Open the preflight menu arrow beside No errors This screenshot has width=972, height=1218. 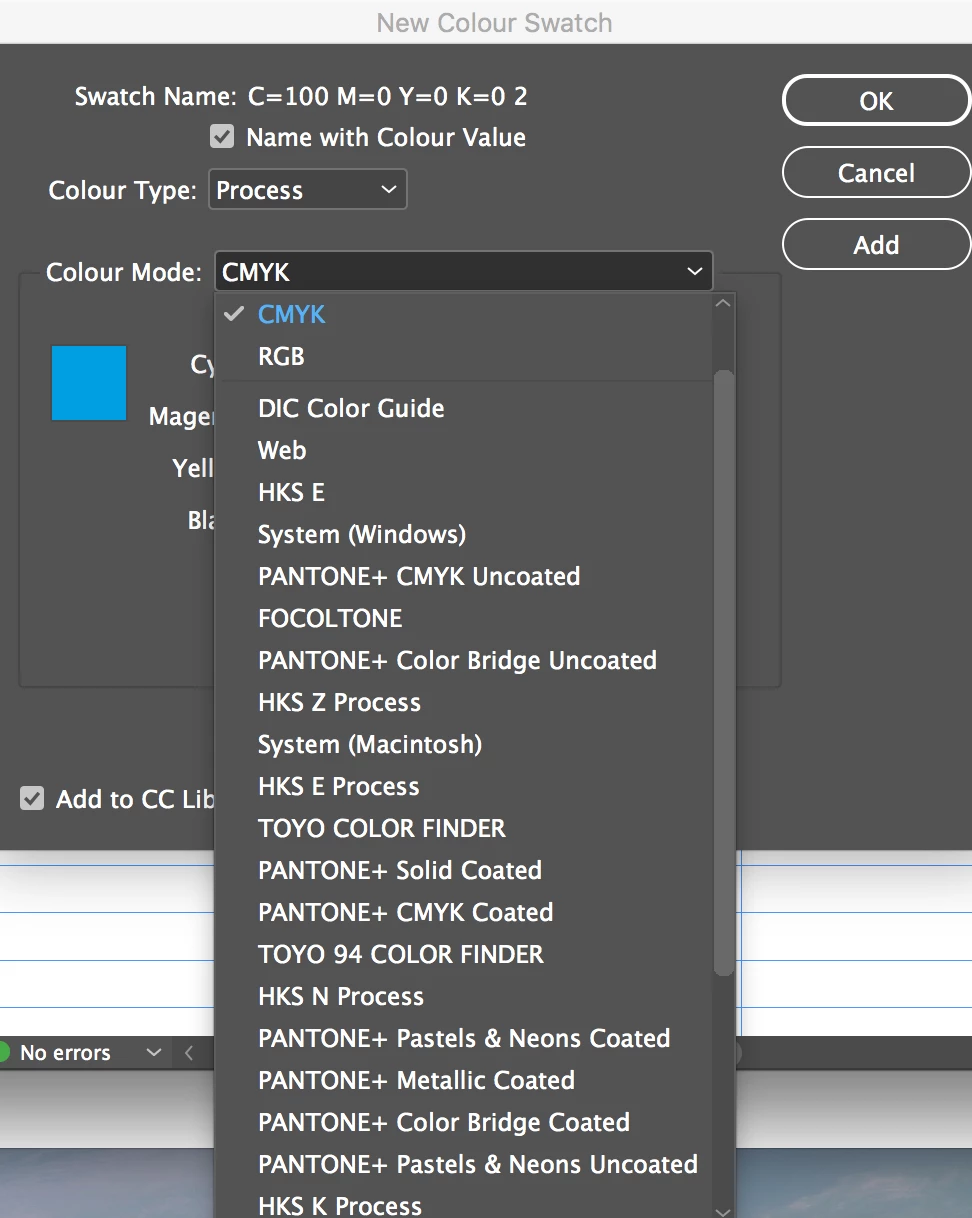153,1052
